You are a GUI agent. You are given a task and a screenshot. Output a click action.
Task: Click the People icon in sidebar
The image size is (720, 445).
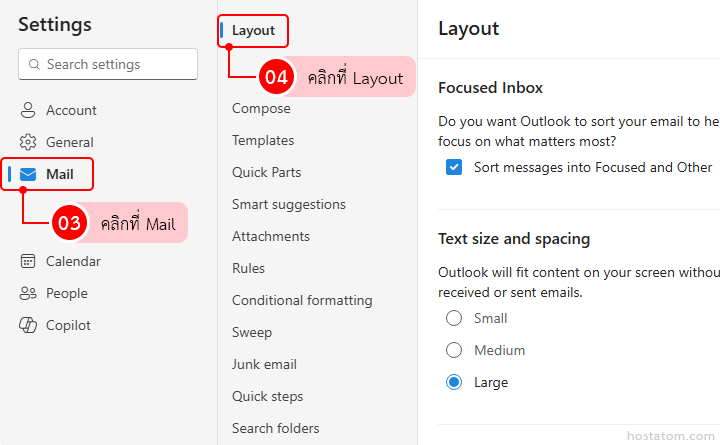point(28,293)
